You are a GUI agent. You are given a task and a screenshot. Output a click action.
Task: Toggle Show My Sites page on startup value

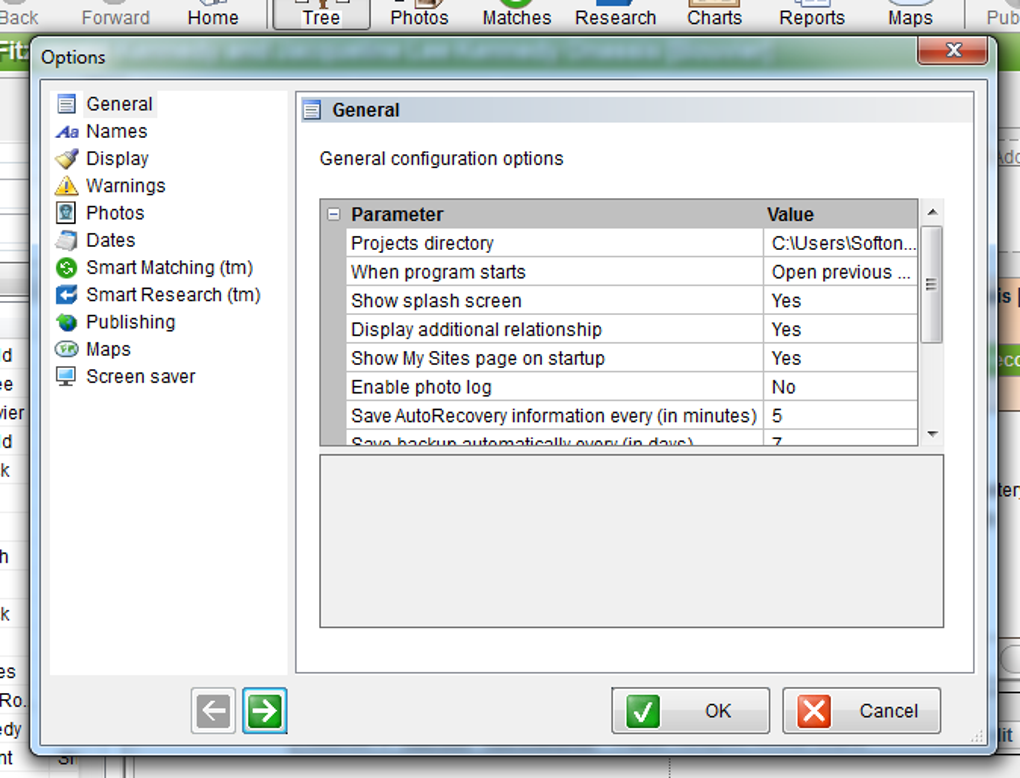(840, 358)
